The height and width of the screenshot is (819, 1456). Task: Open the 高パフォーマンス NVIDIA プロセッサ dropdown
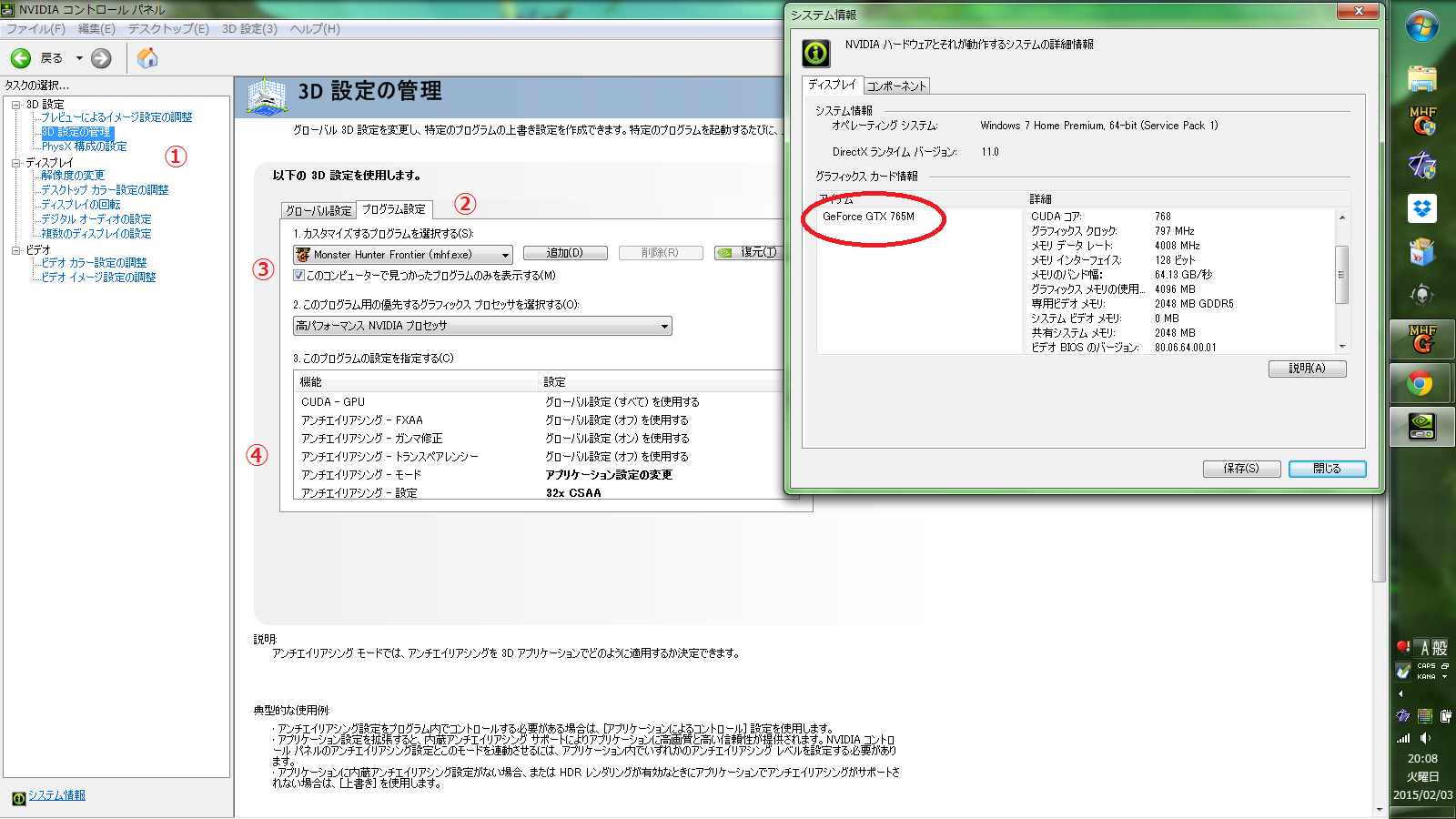[x=482, y=326]
